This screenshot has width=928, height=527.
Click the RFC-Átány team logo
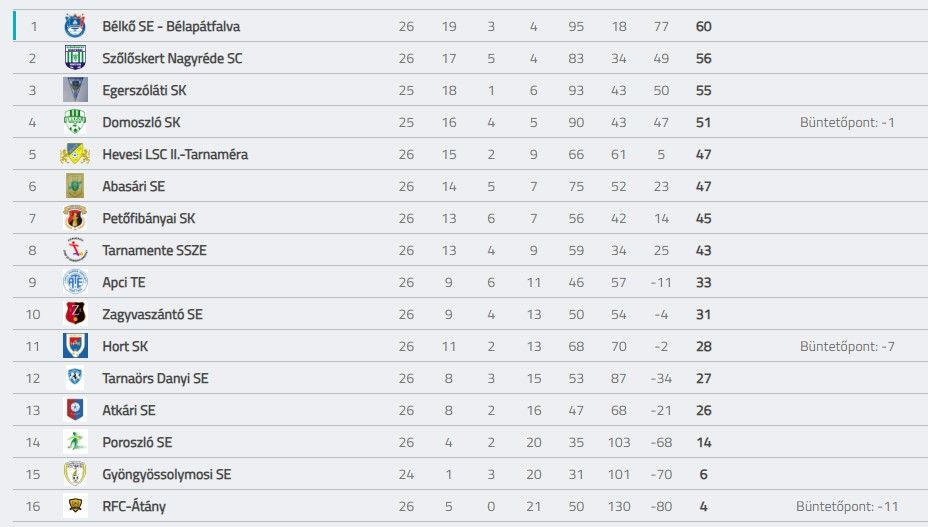point(75,506)
